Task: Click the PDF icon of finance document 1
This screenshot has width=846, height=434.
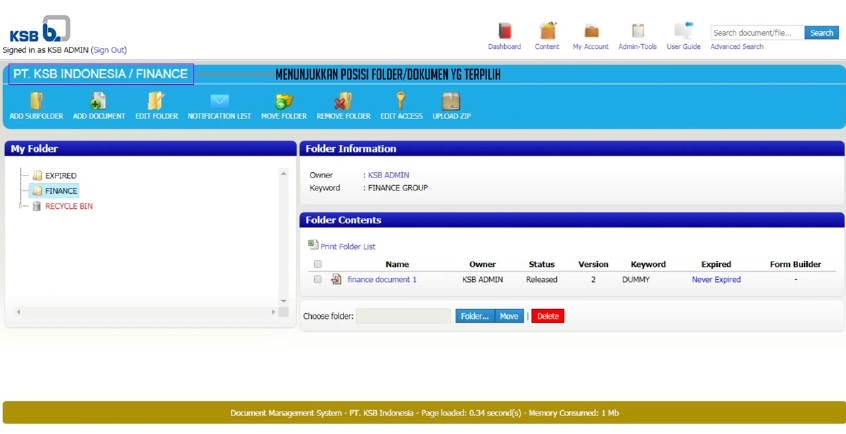Action: point(336,279)
